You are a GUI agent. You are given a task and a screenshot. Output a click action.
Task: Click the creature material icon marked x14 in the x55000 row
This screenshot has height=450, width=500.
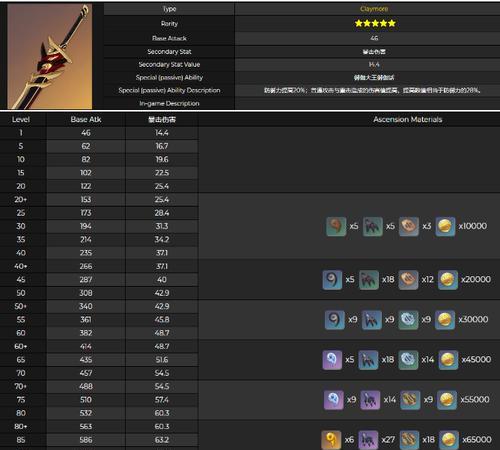point(370,400)
